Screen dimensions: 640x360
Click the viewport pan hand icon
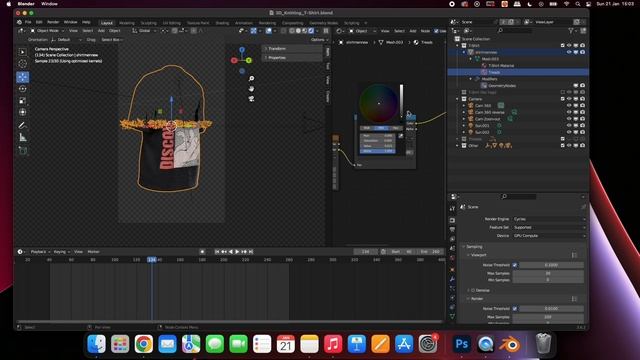251,89
